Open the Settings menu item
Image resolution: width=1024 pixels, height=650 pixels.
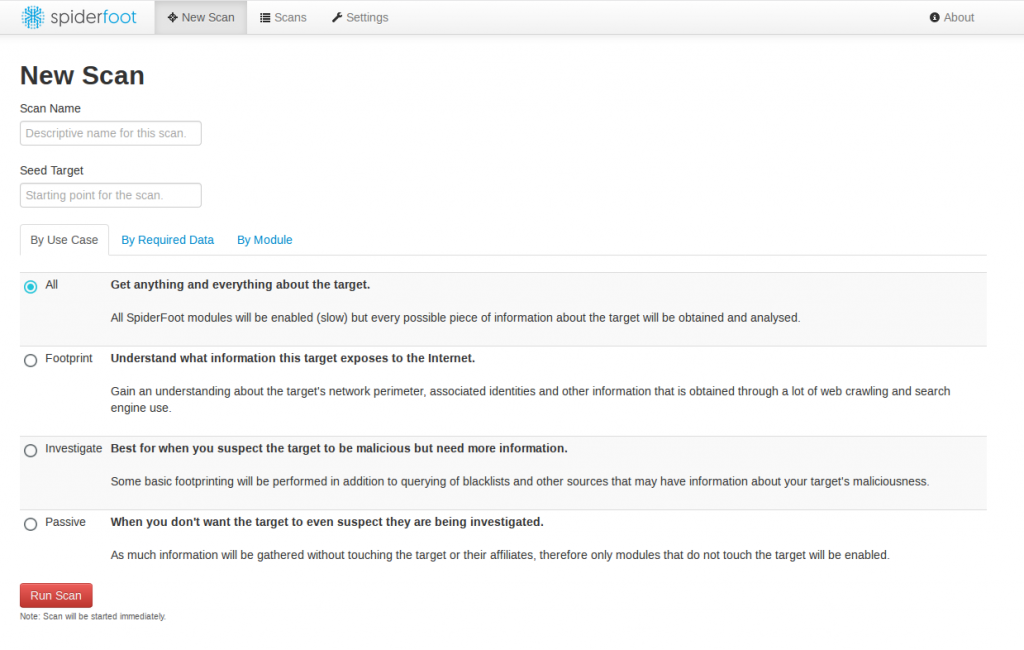(360, 18)
